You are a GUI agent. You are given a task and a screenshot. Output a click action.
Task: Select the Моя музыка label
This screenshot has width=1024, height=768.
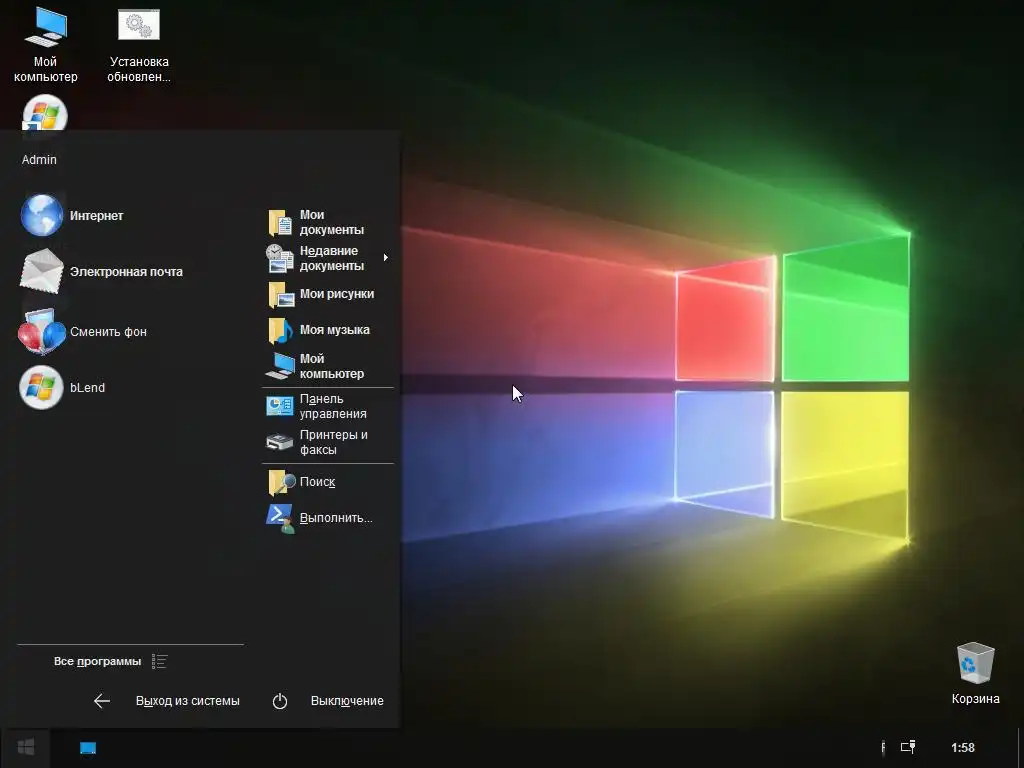(x=334, y=330)
